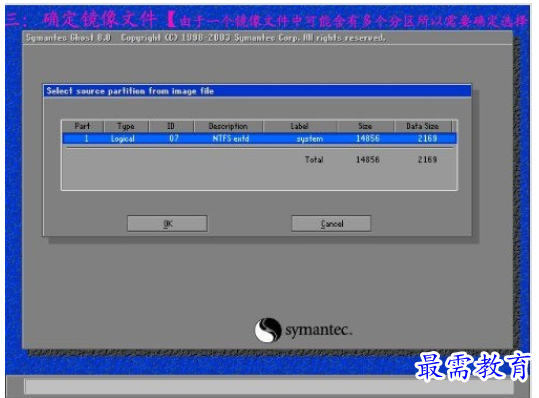Click the 2169 data size in the selected row

tap(427, 139)
